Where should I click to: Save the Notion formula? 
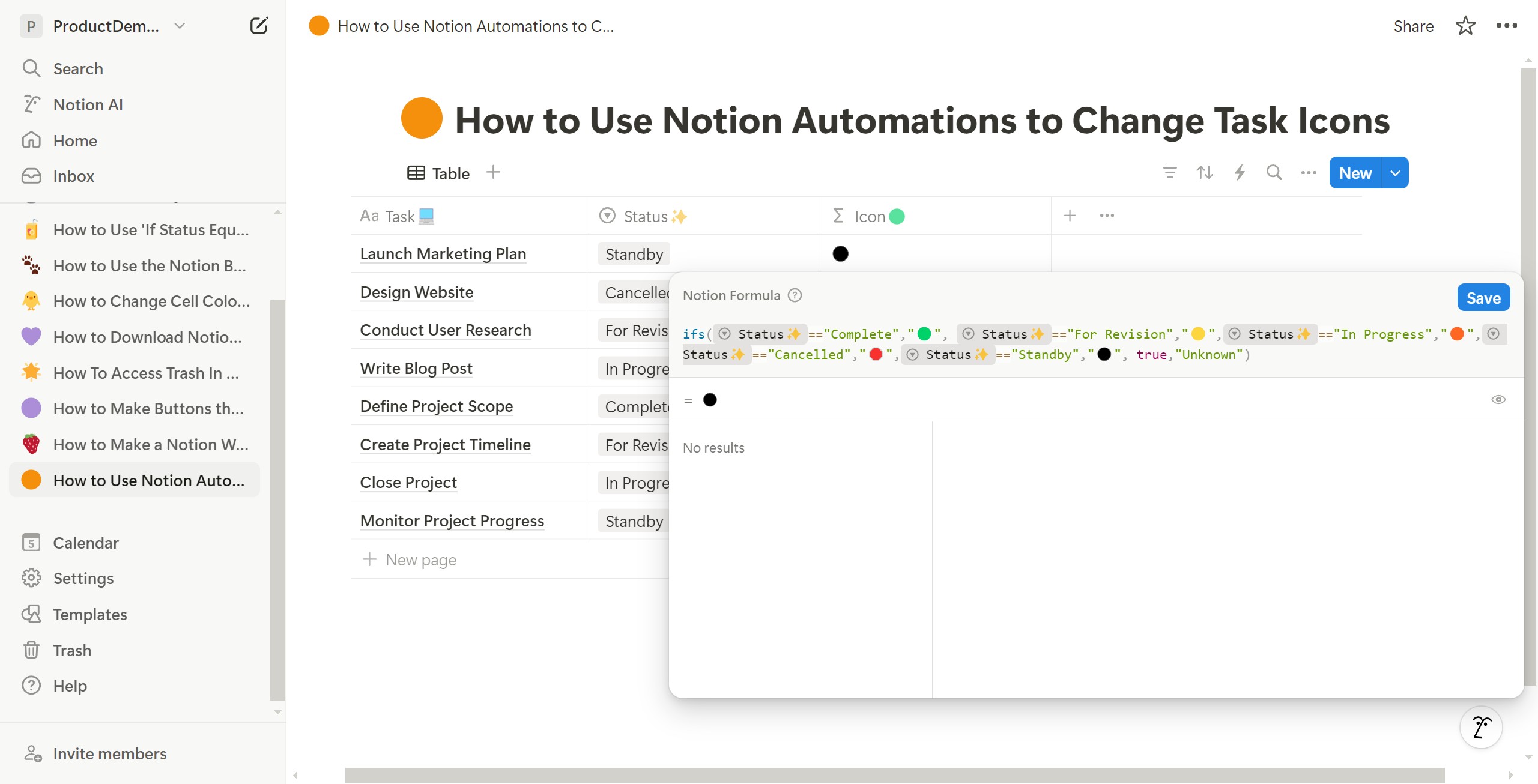pyautogui.click(x=1483, y=298)
